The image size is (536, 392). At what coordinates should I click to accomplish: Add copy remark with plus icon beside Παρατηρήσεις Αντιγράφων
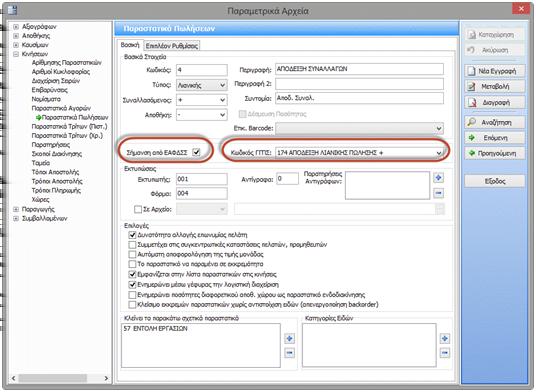(439, 178)
